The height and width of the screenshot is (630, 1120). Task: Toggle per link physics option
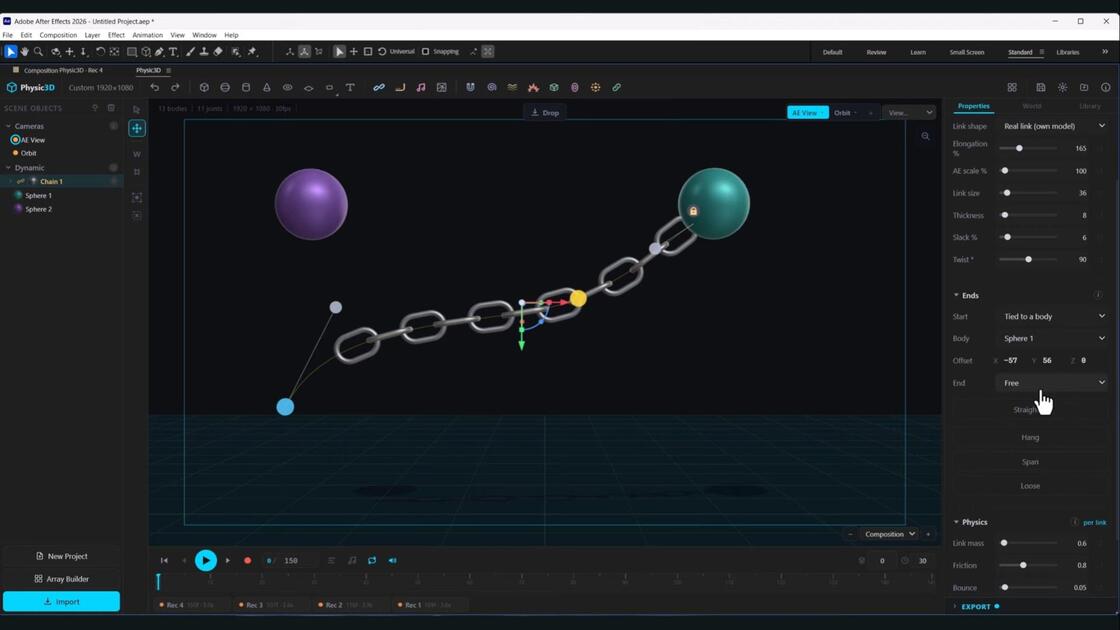tap(1094, 522)
